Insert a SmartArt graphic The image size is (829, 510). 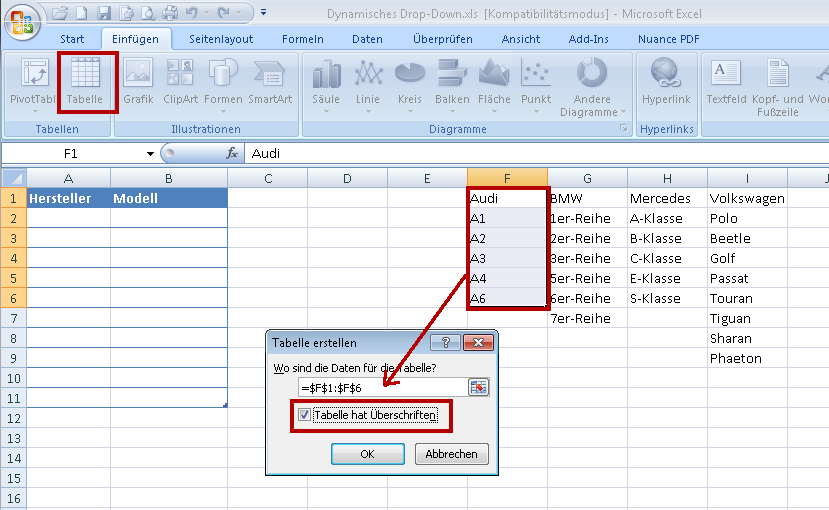(270, 82)
